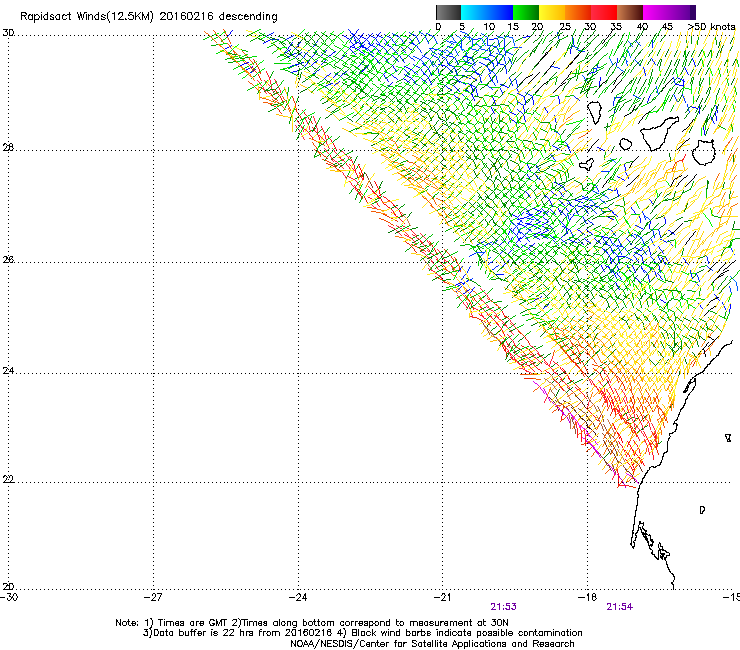Image resolution: width=740 pixels, height=650 pixels.
Task: Click the '>50 knots' legend label
Action: click(x=711, y=27)
